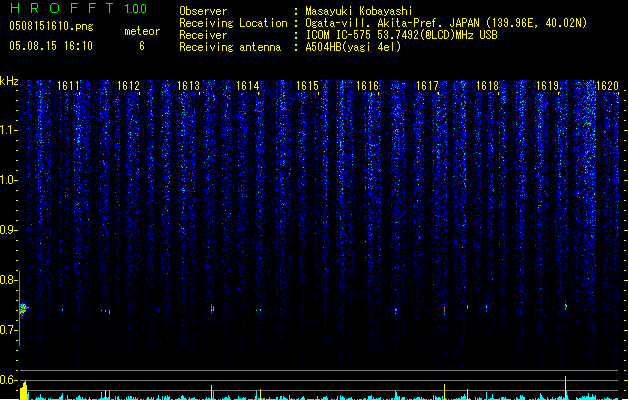Click the 1617 time marker
Screen dimensions: 629x400
[428, 86]
